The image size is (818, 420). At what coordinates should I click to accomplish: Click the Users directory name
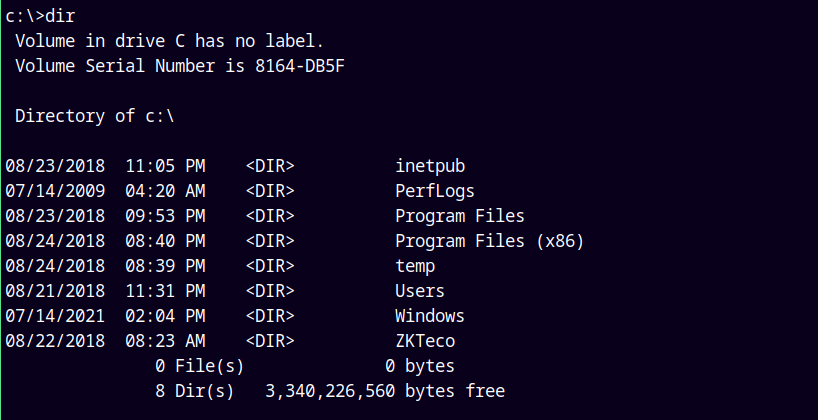(420, 291)
